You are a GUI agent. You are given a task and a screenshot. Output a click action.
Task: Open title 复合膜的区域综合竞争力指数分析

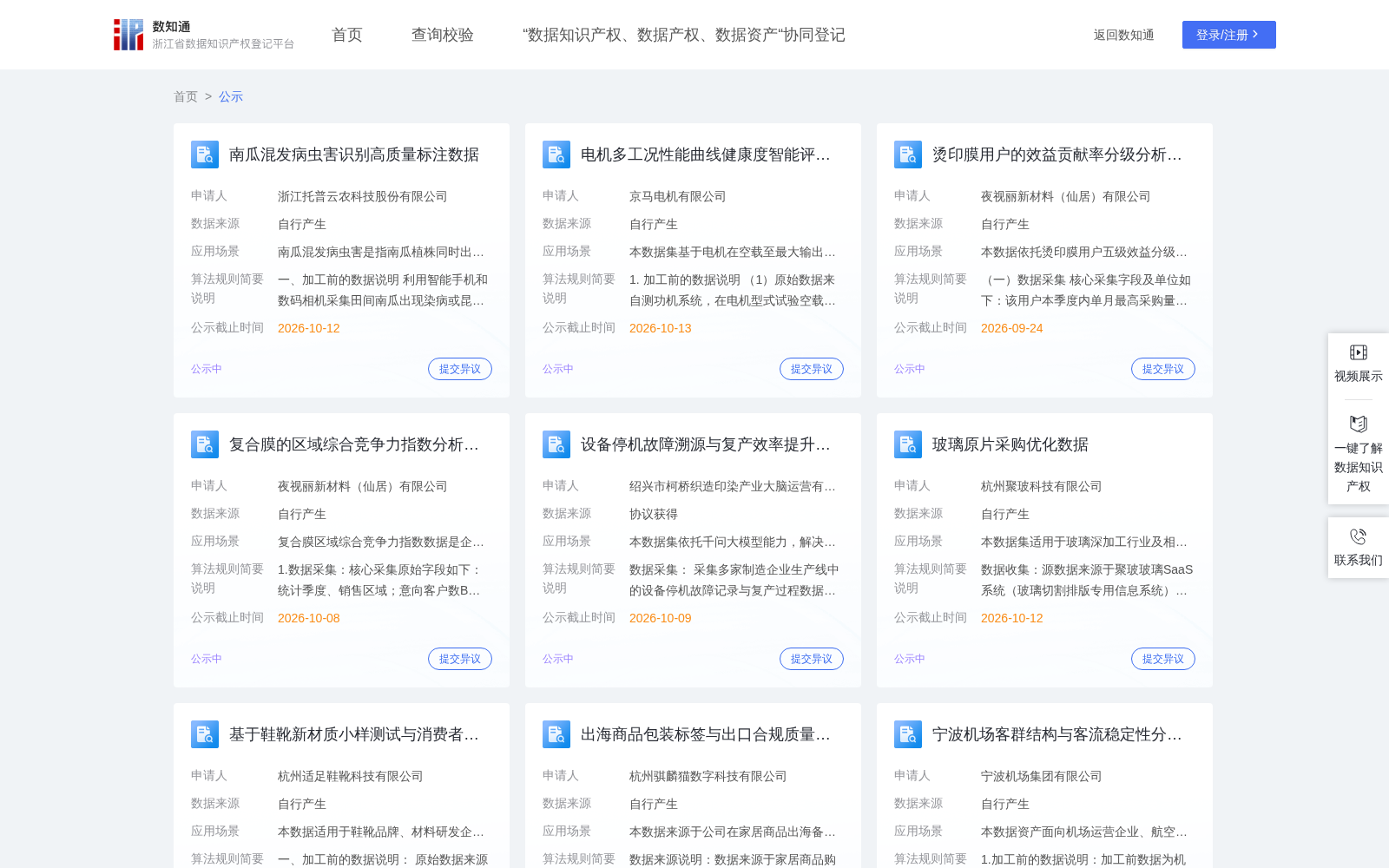[x=354, y=444]
